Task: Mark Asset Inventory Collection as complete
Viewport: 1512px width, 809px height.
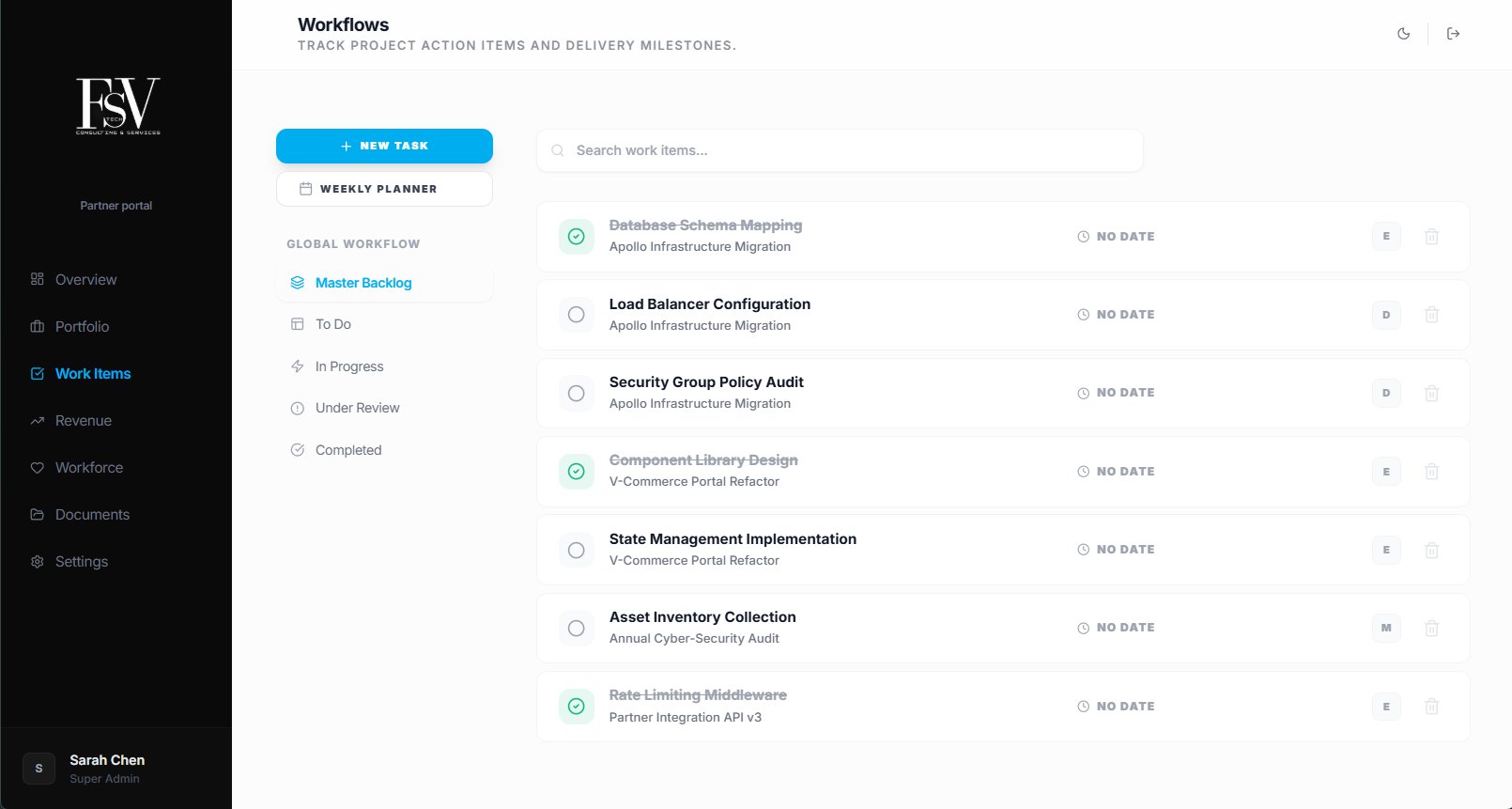Action: tap(577, 628)
